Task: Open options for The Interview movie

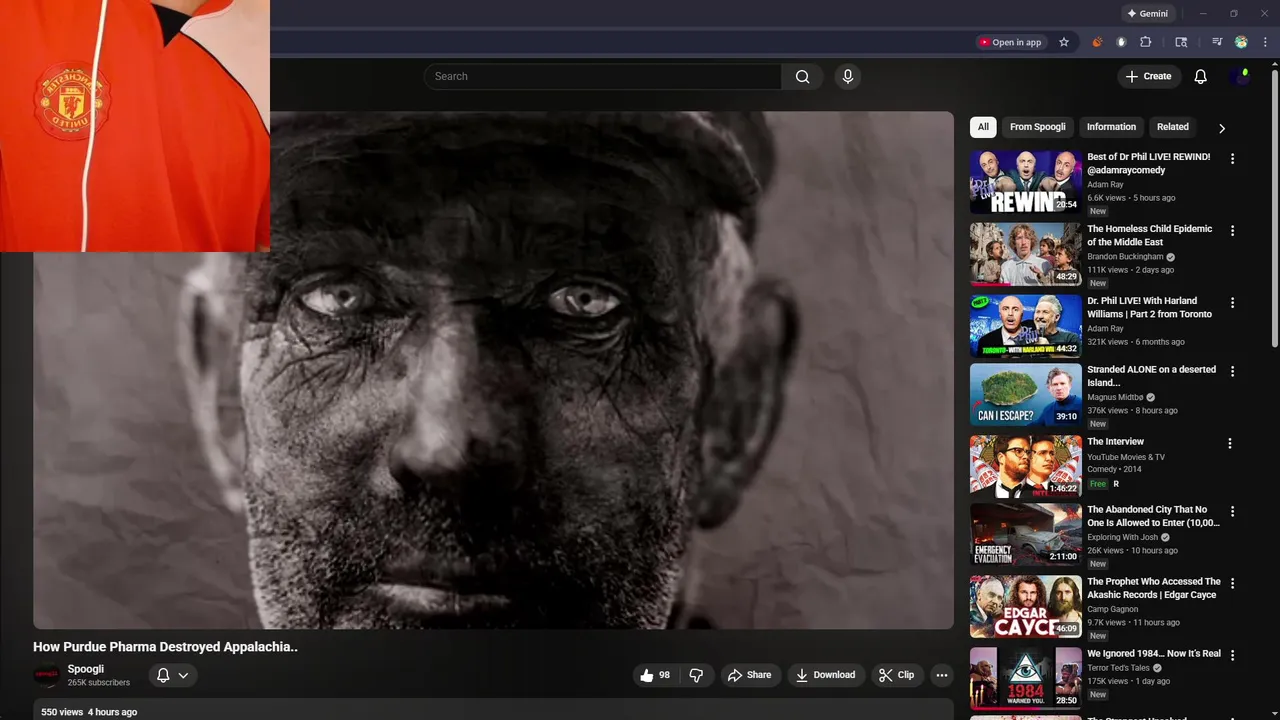Action: 1230,443
